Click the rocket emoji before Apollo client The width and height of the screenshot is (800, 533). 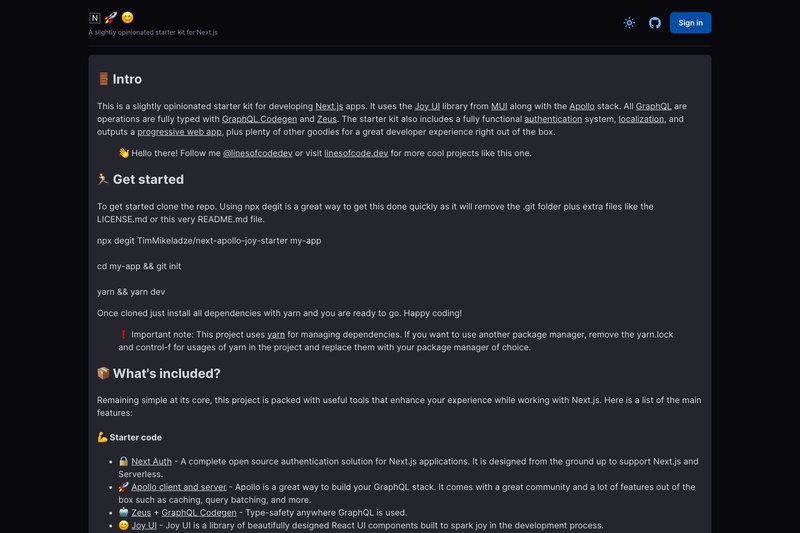tap(123, 487)
